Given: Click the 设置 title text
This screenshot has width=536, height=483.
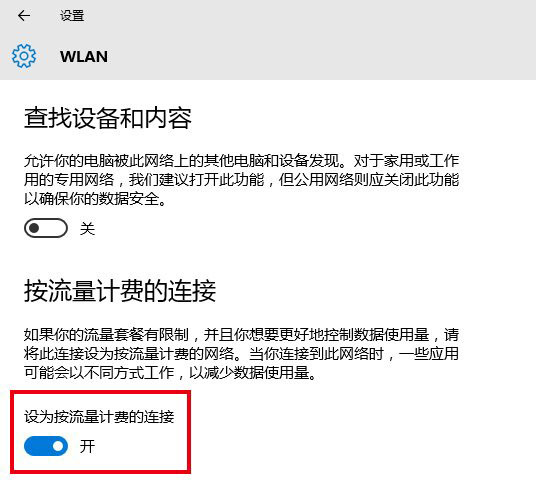Looking at the screenshot, I should 72,16.
